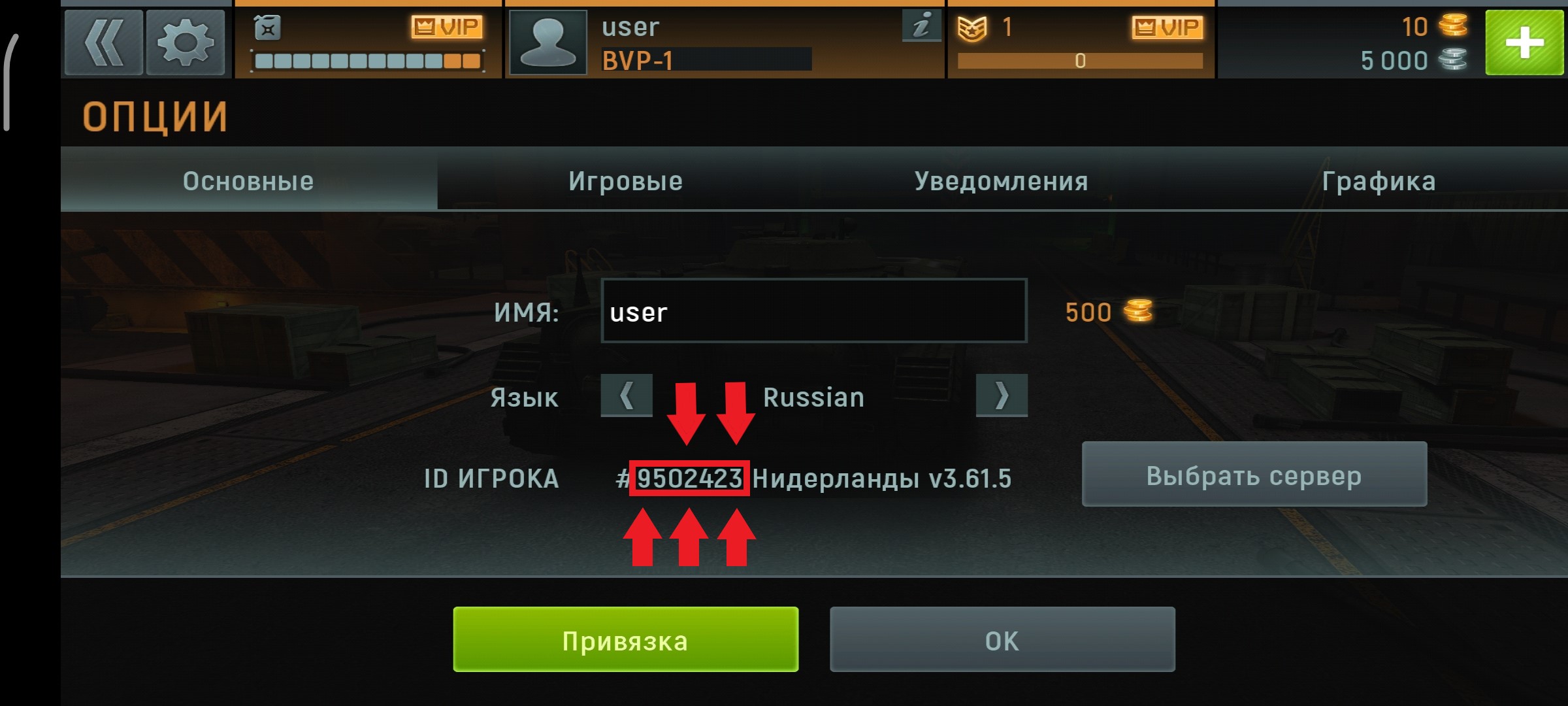Open the Игровые tab

(x=625, y=181)
